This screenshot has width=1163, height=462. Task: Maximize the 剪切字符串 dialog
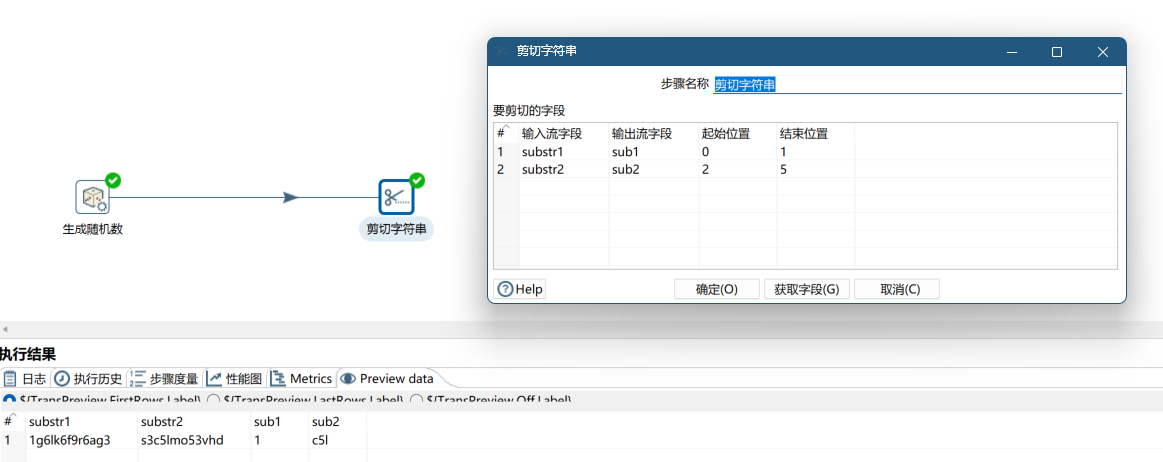click(1057, 52)
